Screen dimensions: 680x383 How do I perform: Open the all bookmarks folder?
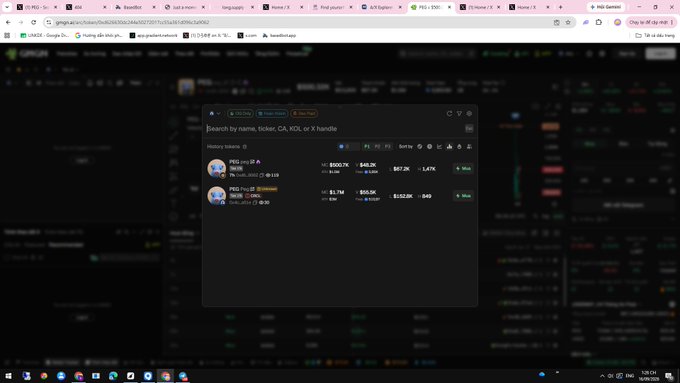click(655, 36)
